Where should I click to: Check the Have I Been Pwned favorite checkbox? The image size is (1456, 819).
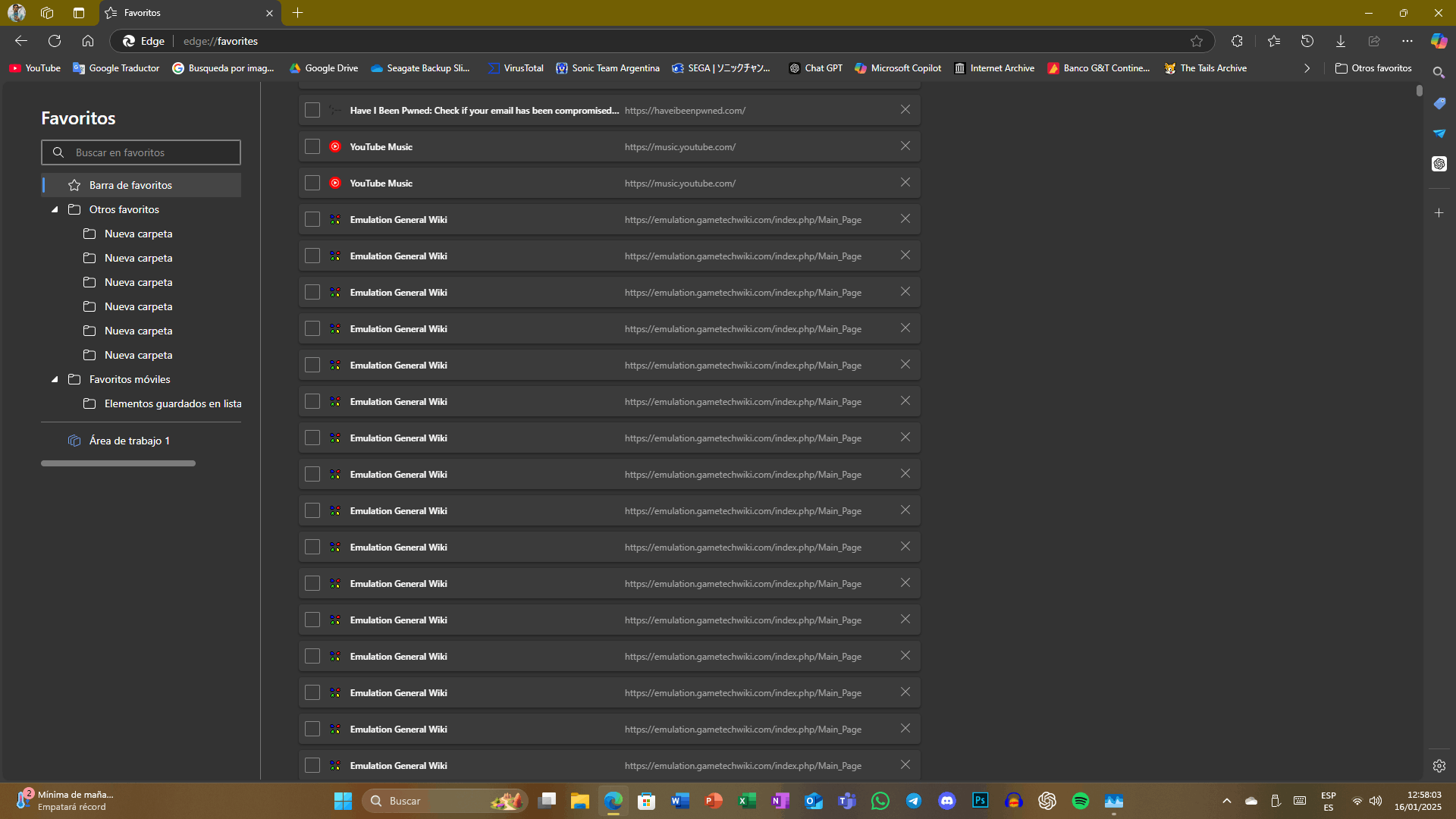point(312,110)
